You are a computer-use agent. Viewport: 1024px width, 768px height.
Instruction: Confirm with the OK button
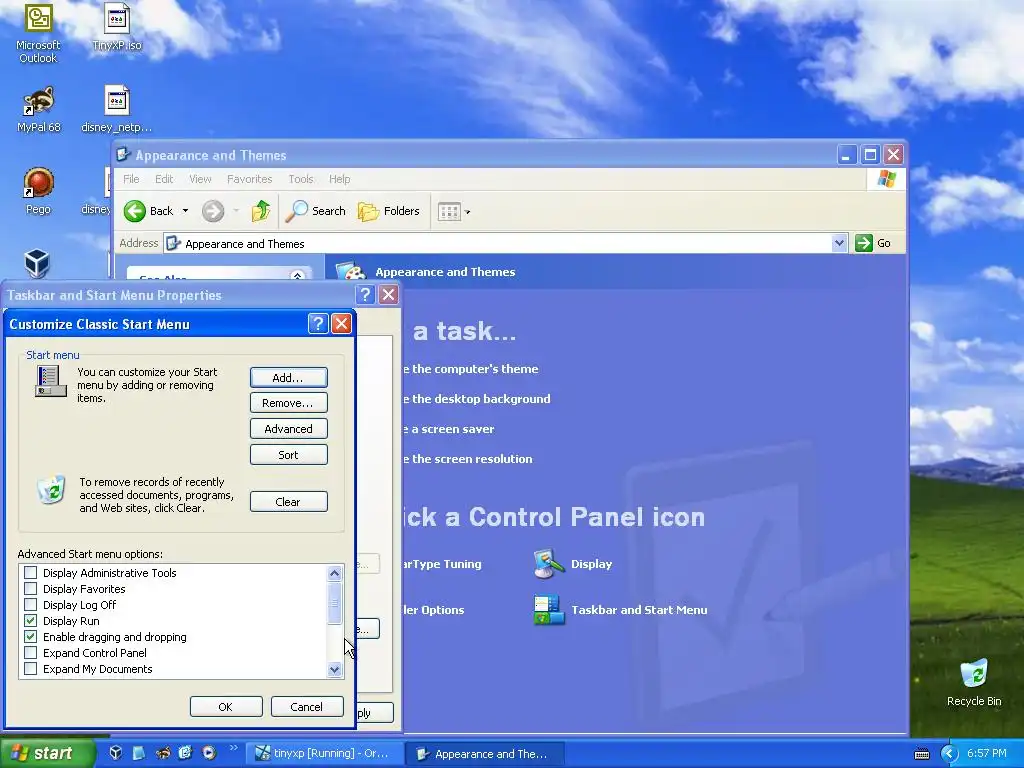226,707
